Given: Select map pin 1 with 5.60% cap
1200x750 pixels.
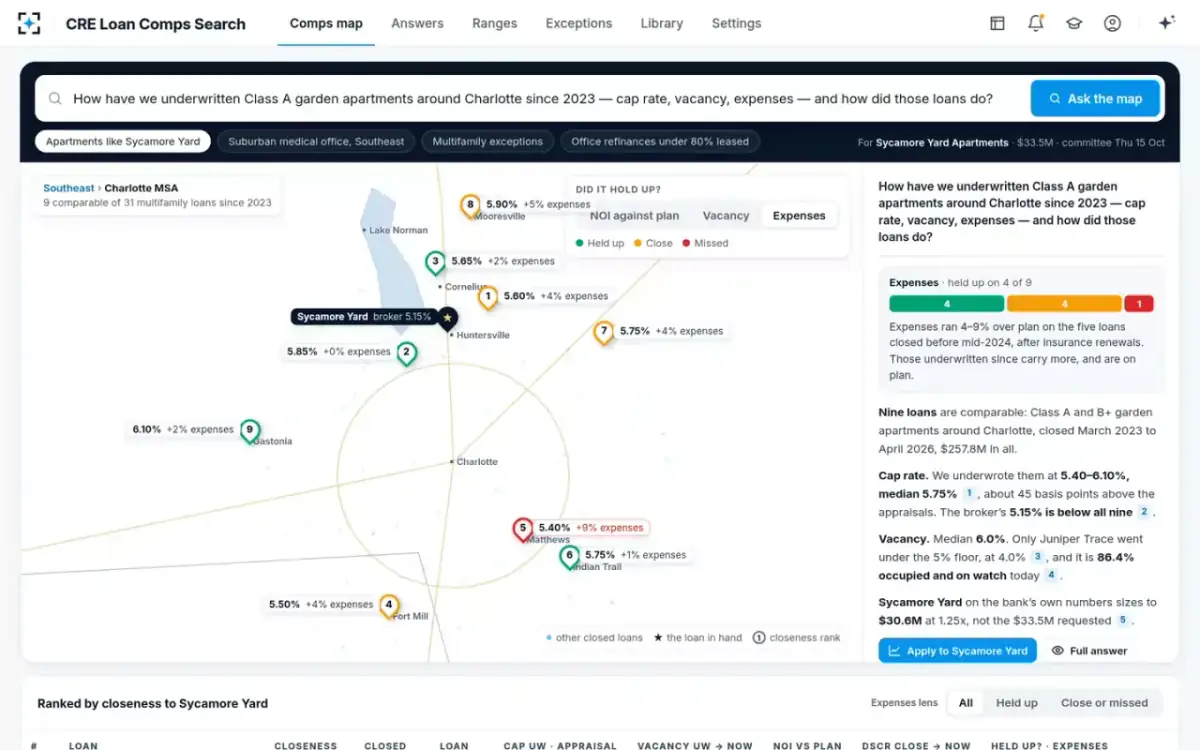Looking at the screenshot, I should pos(488,298).
